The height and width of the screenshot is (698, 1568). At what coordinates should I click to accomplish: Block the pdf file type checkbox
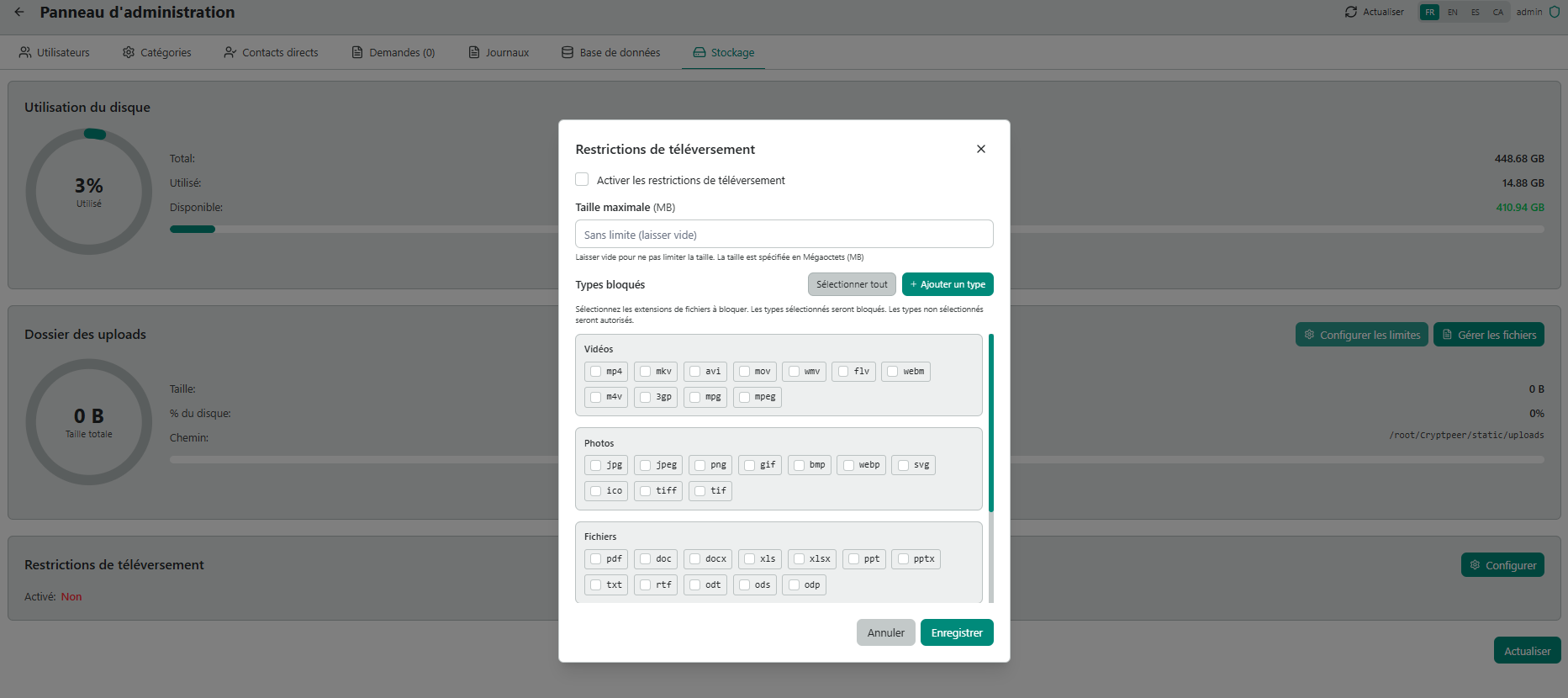(595, 559)
